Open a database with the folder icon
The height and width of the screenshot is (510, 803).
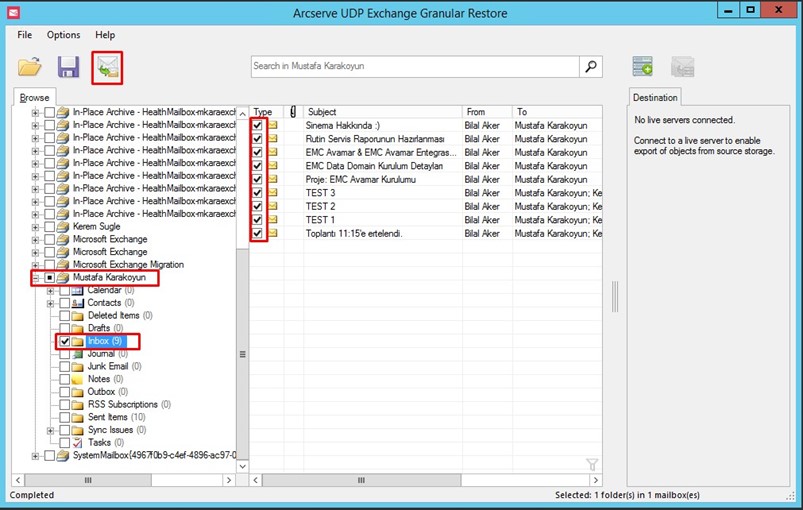pyautogui.click(x=30, y=67)
